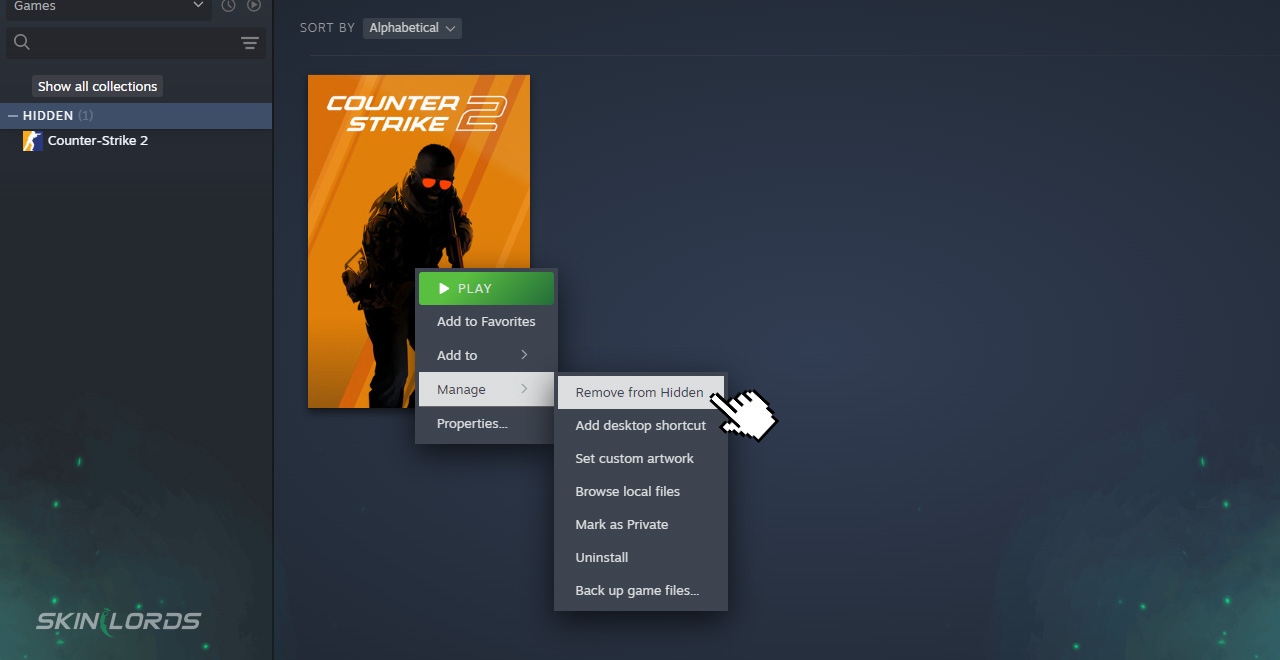Open the Games library dropdown
The width and height of the screenshot is (1280, 660).
[x=109, y=8]
